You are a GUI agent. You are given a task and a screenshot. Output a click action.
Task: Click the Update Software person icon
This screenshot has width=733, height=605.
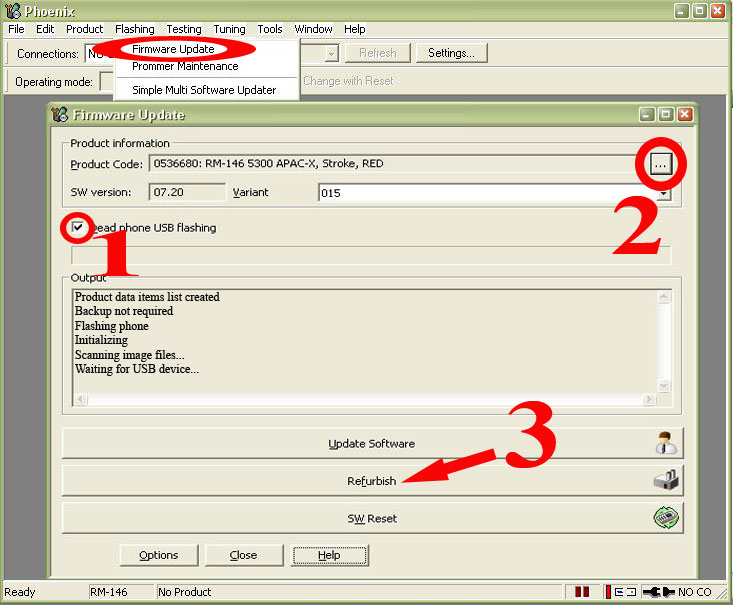[666, 443]
